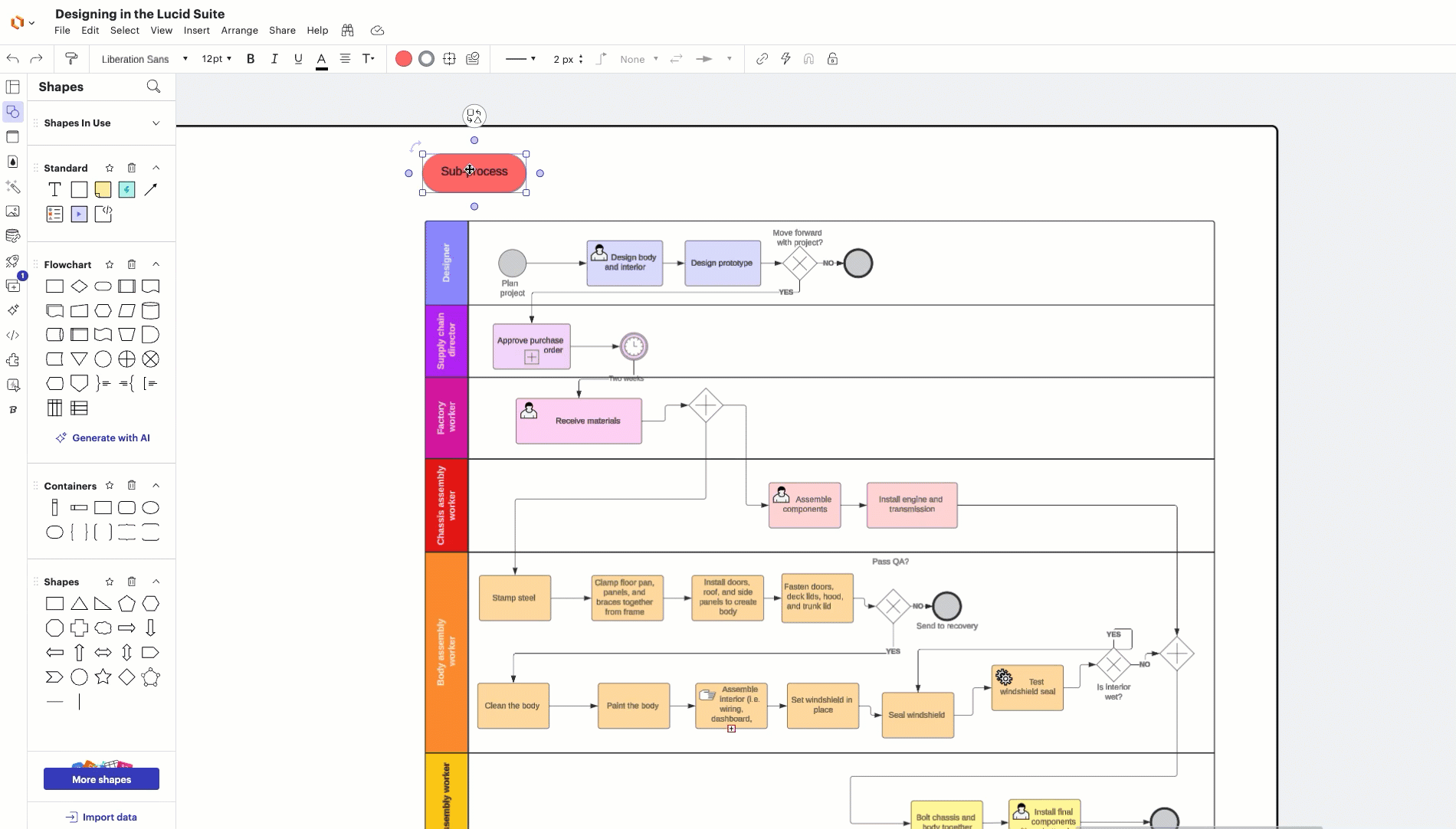This screenshot has height=829, width=1456.
Task: Open the border color circle
Action: (x=427, y=59)
